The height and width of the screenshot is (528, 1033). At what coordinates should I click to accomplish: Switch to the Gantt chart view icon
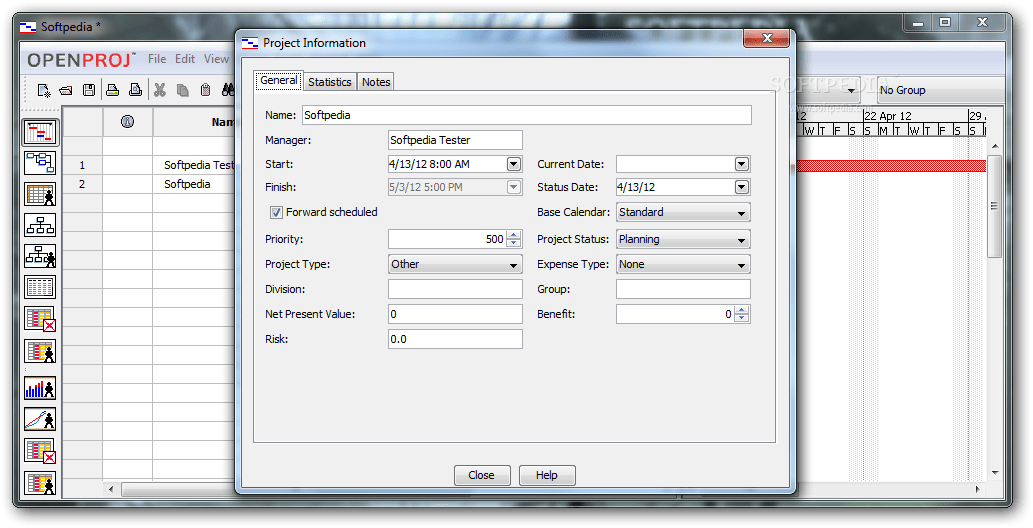click(40, 132)
